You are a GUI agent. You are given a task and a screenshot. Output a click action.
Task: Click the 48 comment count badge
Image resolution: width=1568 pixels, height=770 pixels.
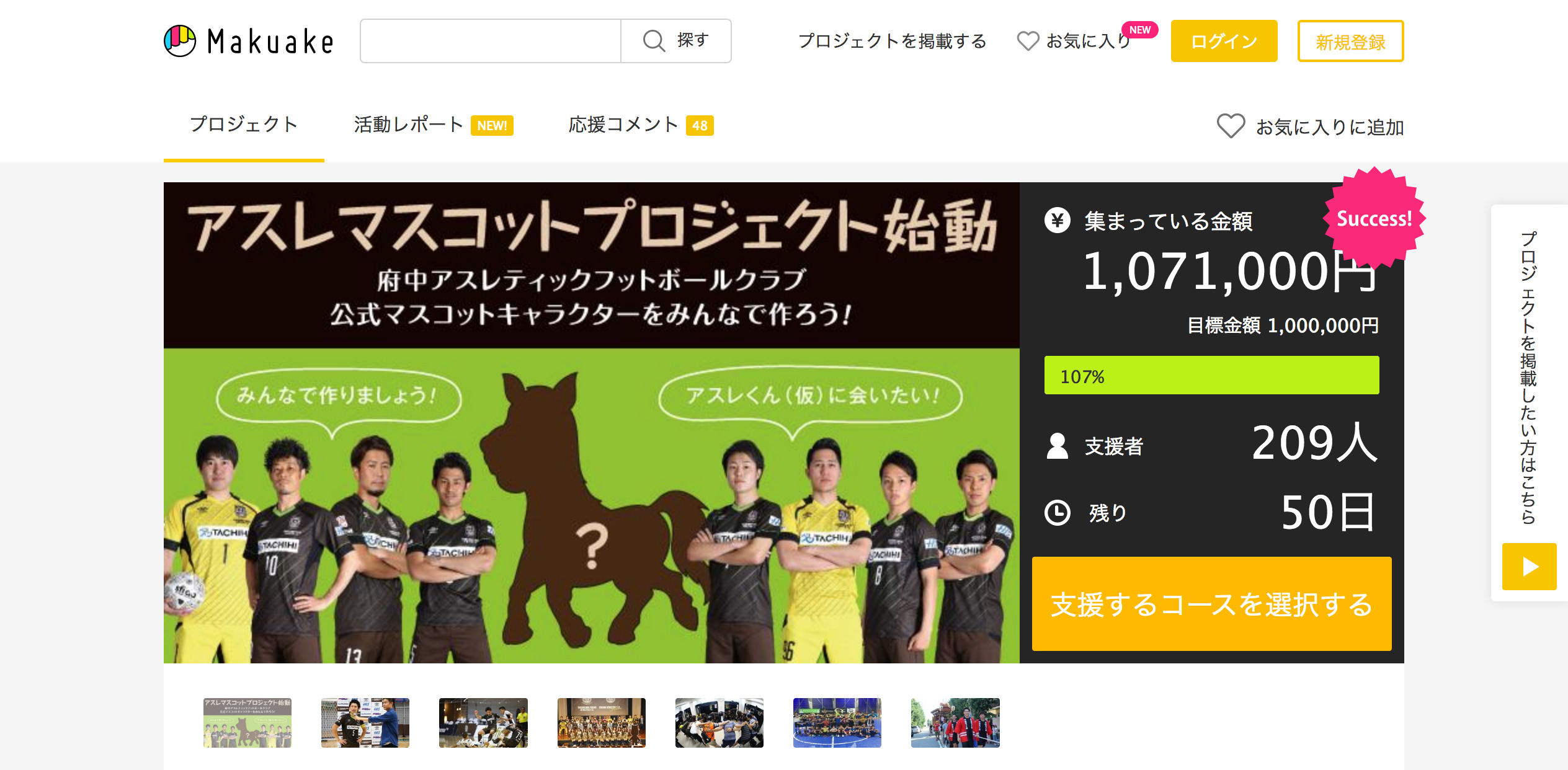coord(700,125)
